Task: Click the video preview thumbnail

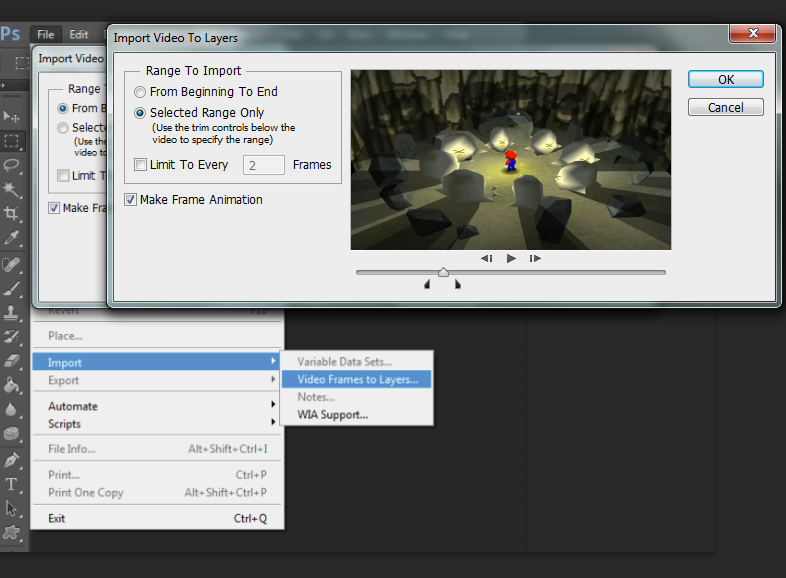Action: [511, 160]
